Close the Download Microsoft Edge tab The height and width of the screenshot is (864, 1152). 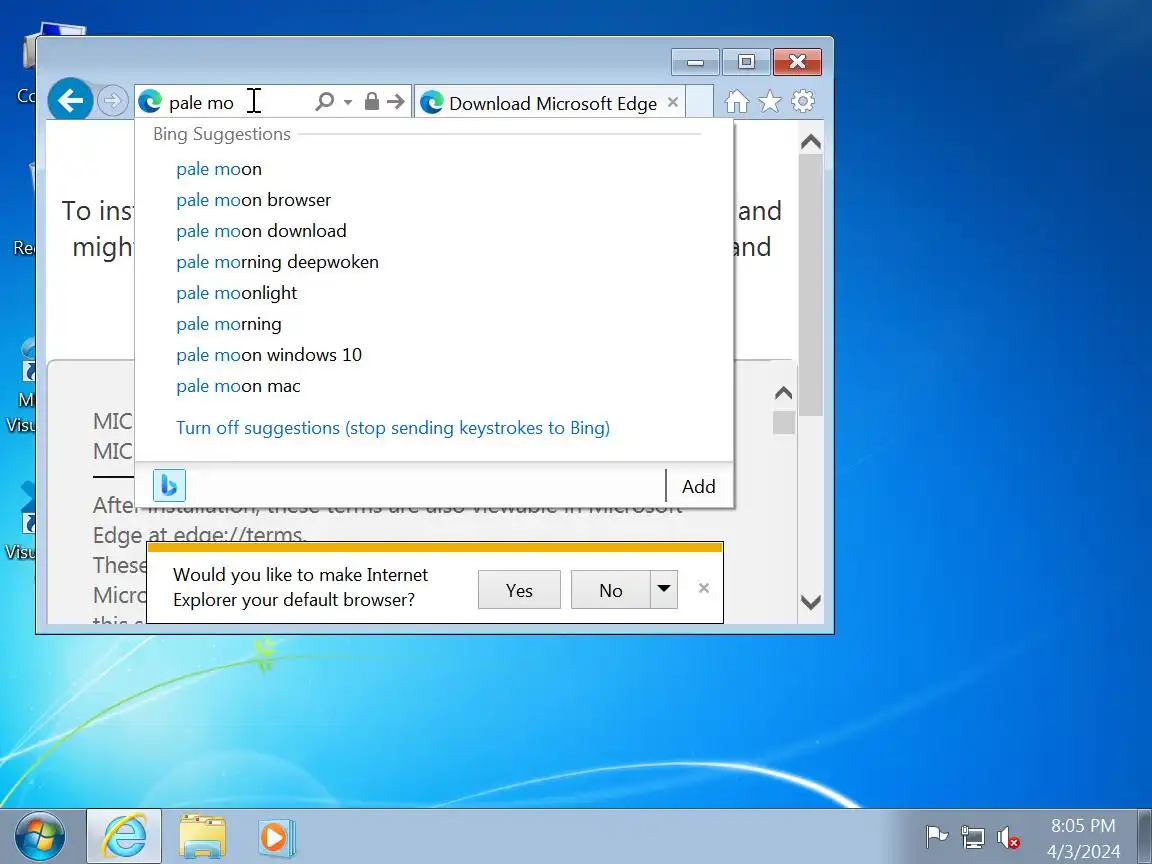pyautogui.click(x=672, y=102)
